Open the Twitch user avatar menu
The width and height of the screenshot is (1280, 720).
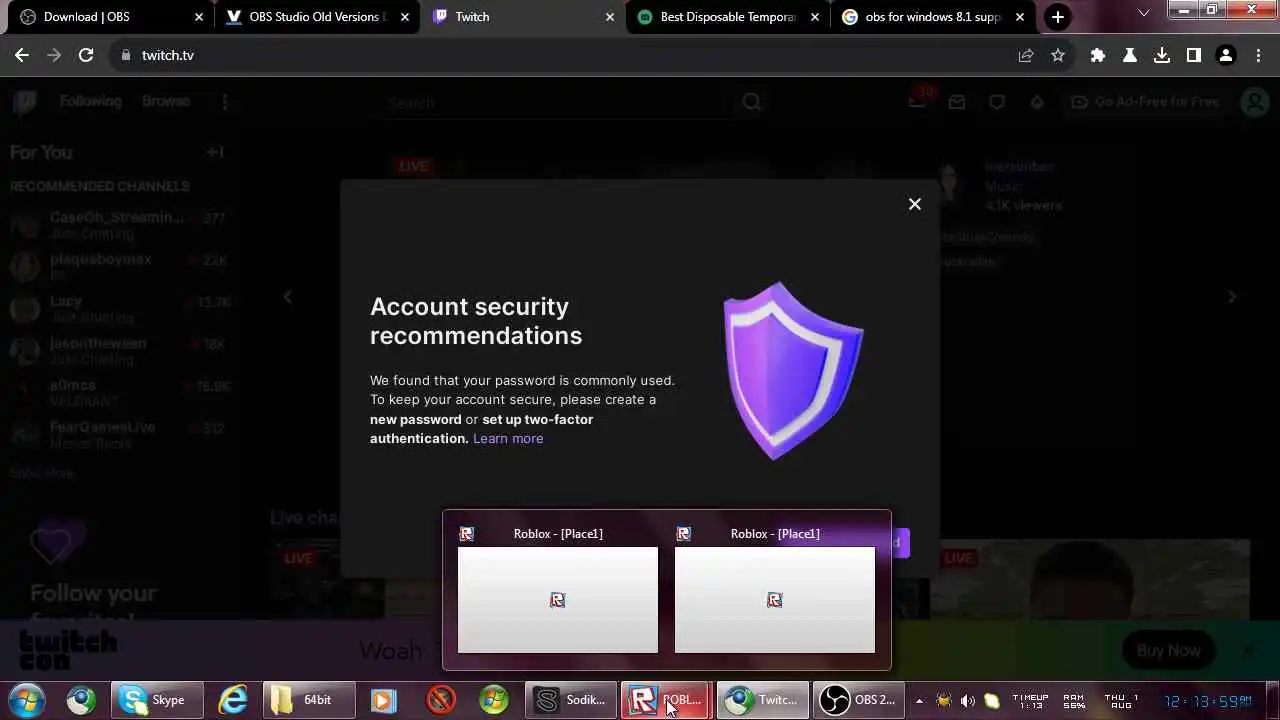(x=1254, y=102)
